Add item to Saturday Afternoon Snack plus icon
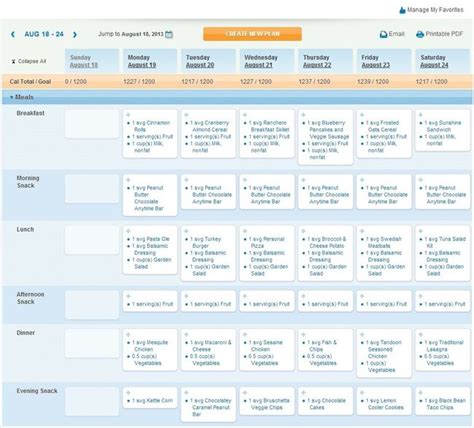 click(421, 296)
